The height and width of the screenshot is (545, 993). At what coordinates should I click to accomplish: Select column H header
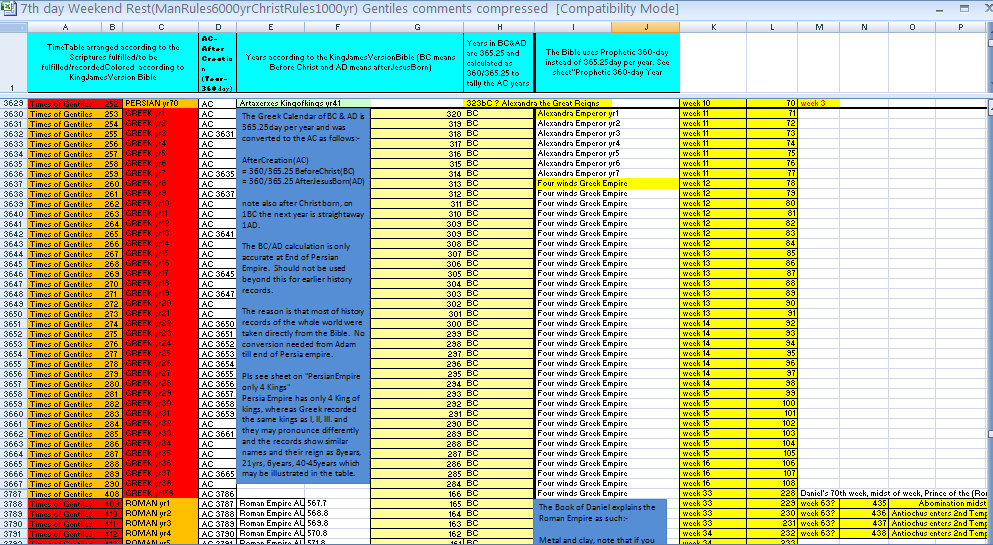(x=500, y=27)
